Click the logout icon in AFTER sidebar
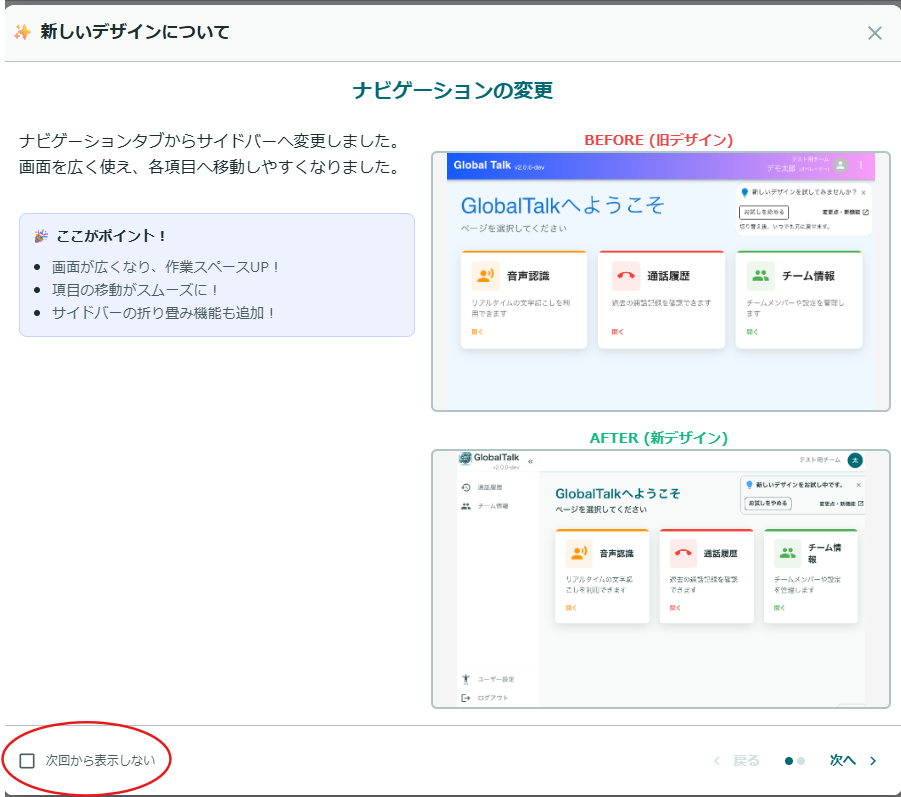 (466, 697)
